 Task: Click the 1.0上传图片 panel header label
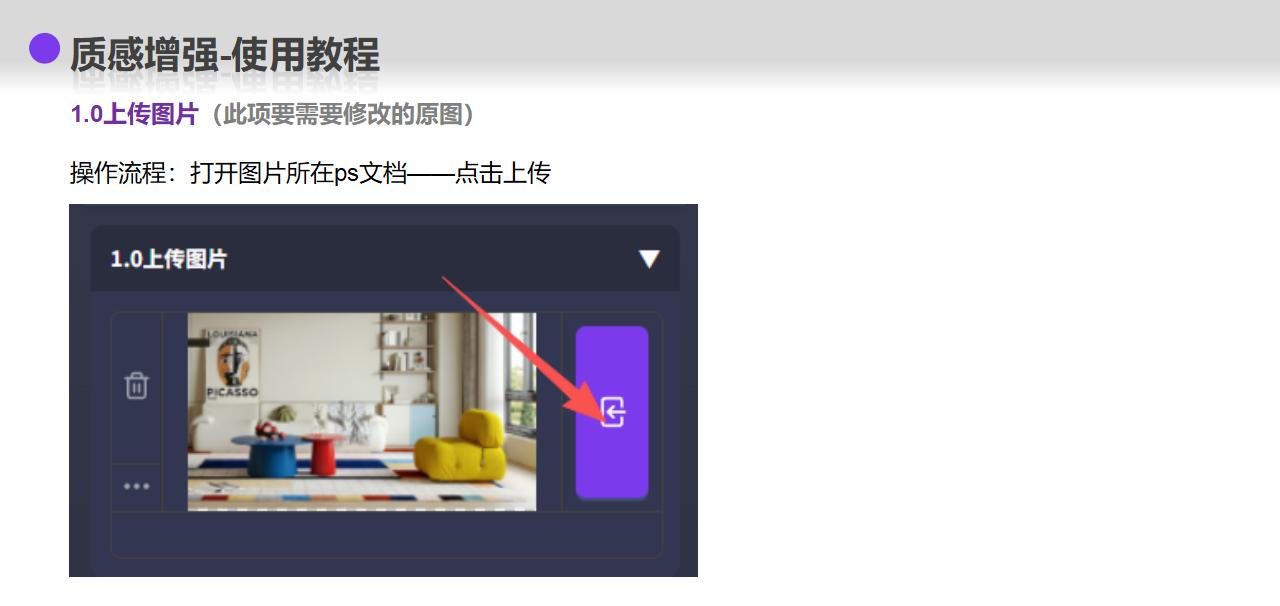169,259
